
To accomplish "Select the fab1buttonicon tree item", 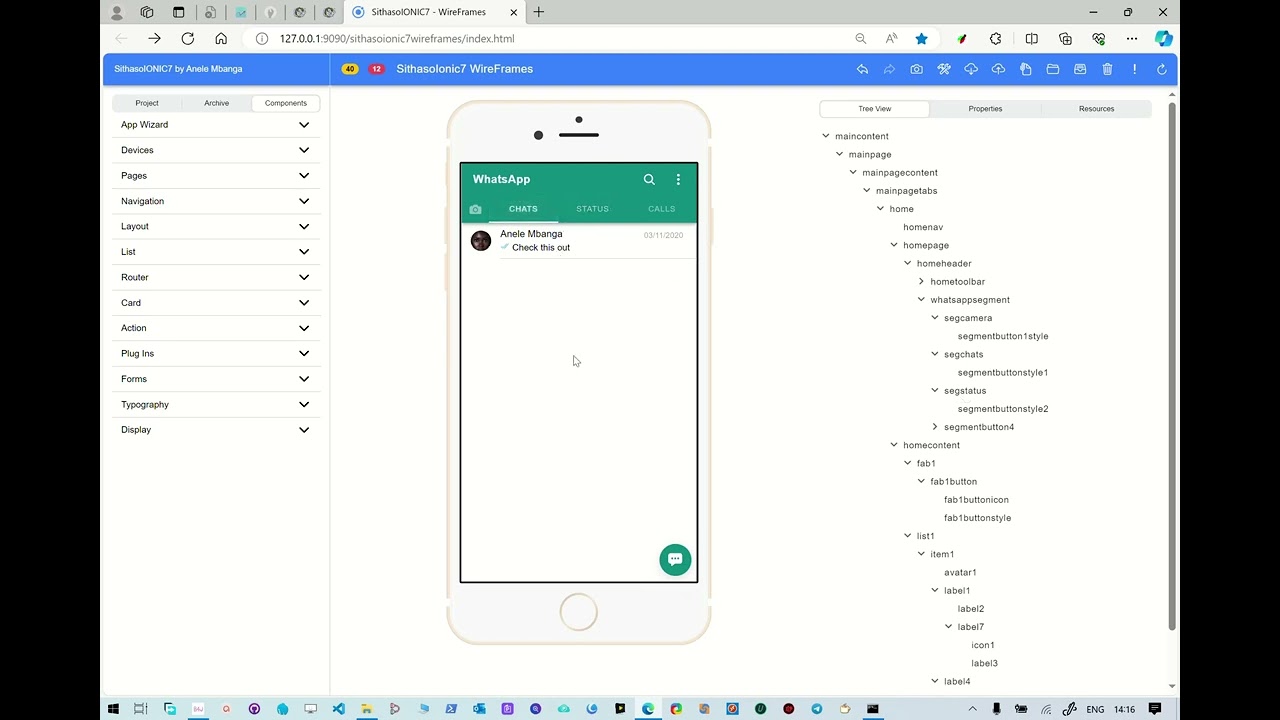I will (976, 500).
